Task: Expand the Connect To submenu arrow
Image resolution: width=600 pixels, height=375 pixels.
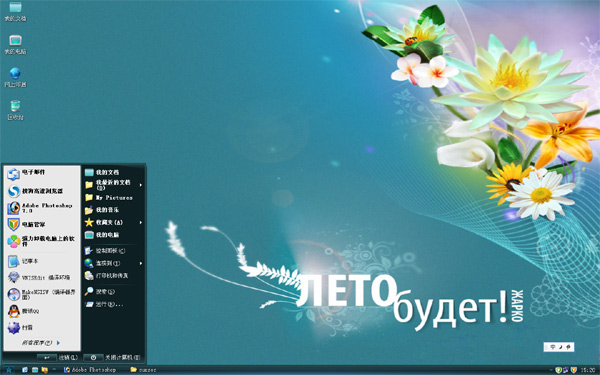Action: (141, 263)
